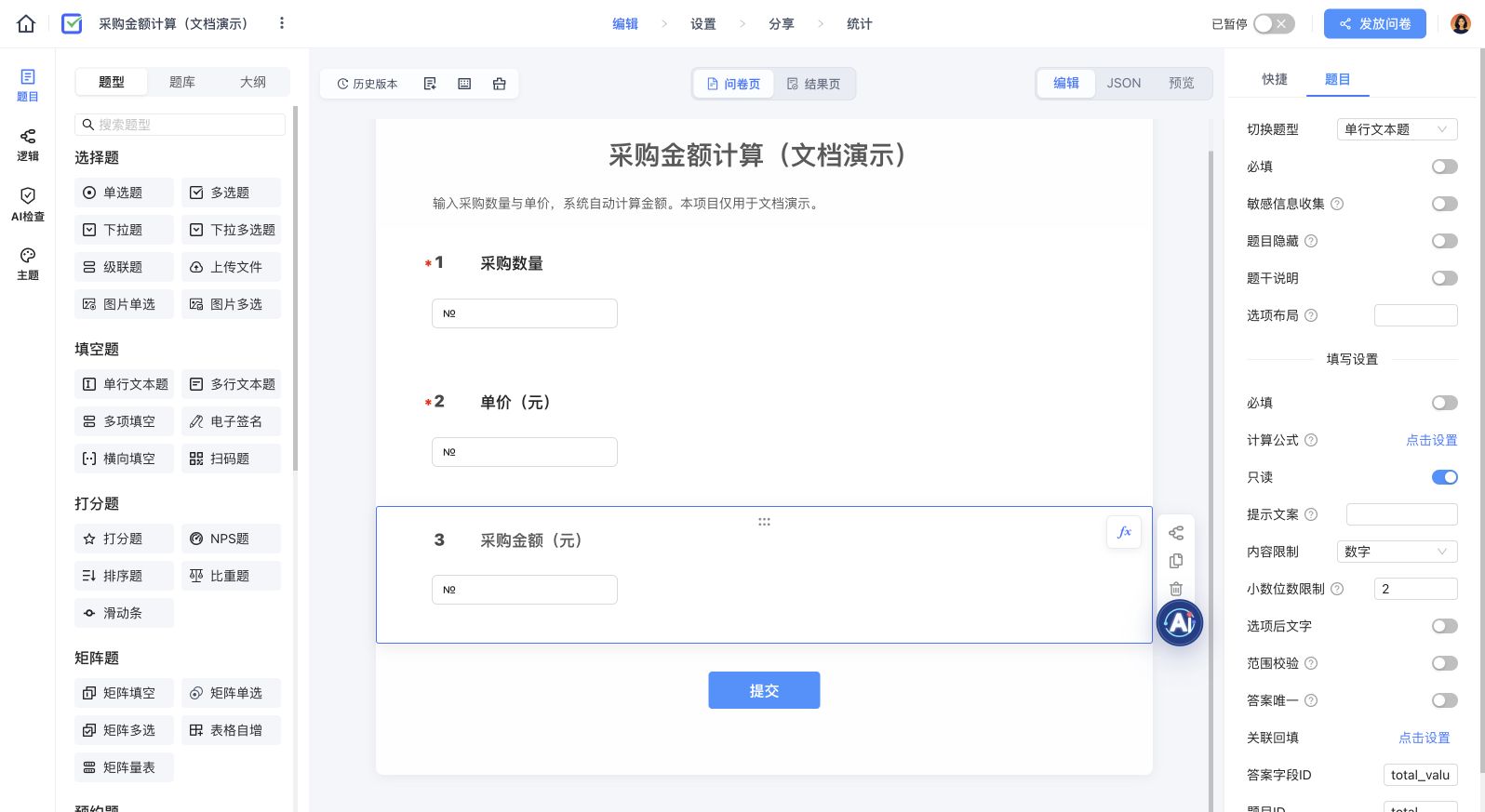Click the toolbox icon in toolbar
Viewport: 1485px width, 812px height.
500,84
